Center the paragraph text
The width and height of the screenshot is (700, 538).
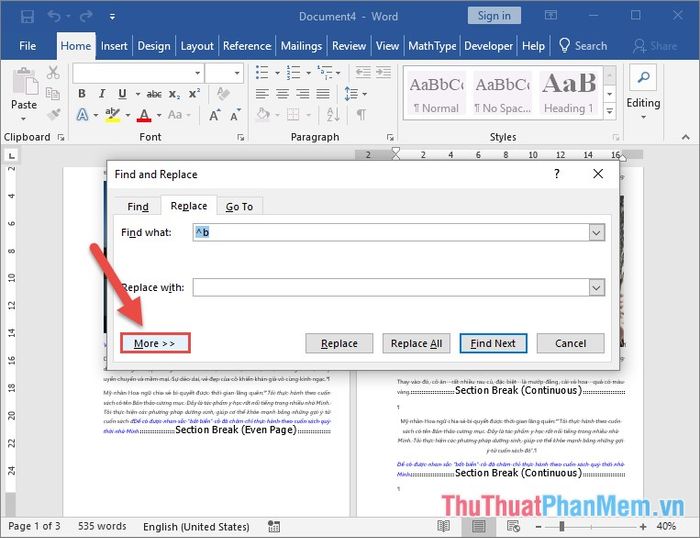[x=282, y=94]
